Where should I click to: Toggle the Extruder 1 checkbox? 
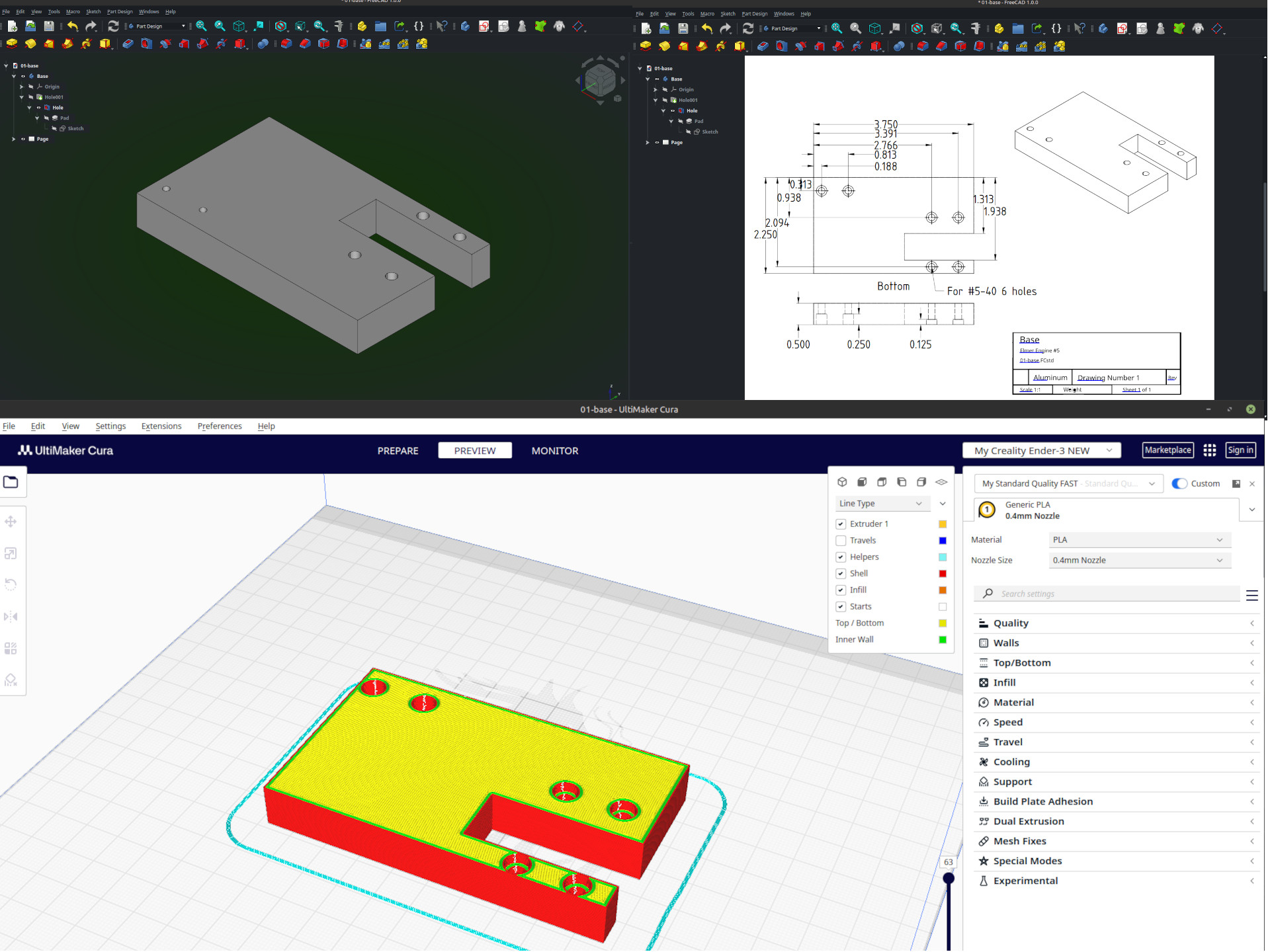click(841, 524)
